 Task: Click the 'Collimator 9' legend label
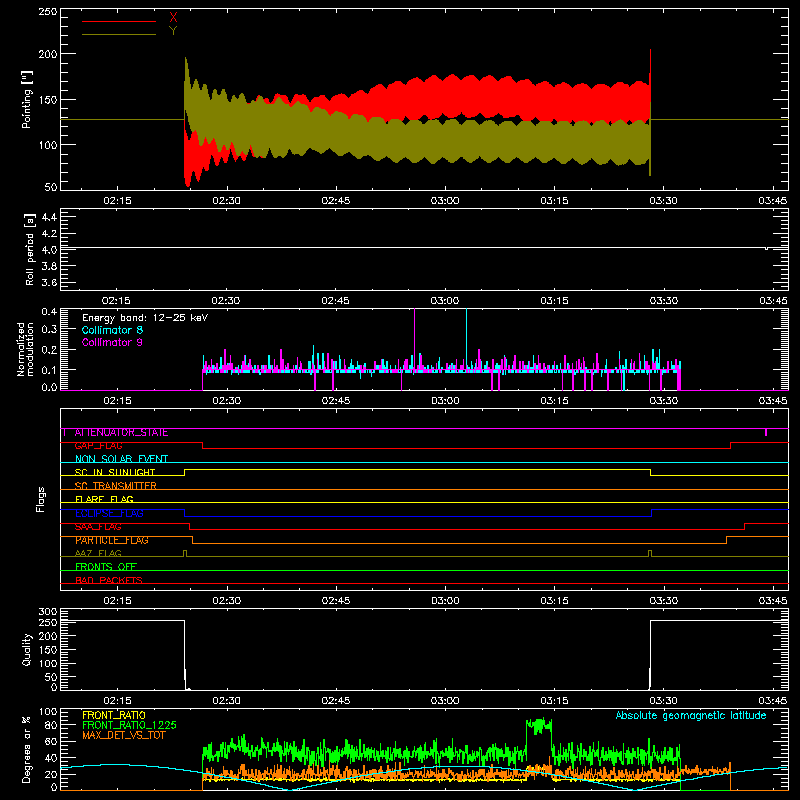112,342
